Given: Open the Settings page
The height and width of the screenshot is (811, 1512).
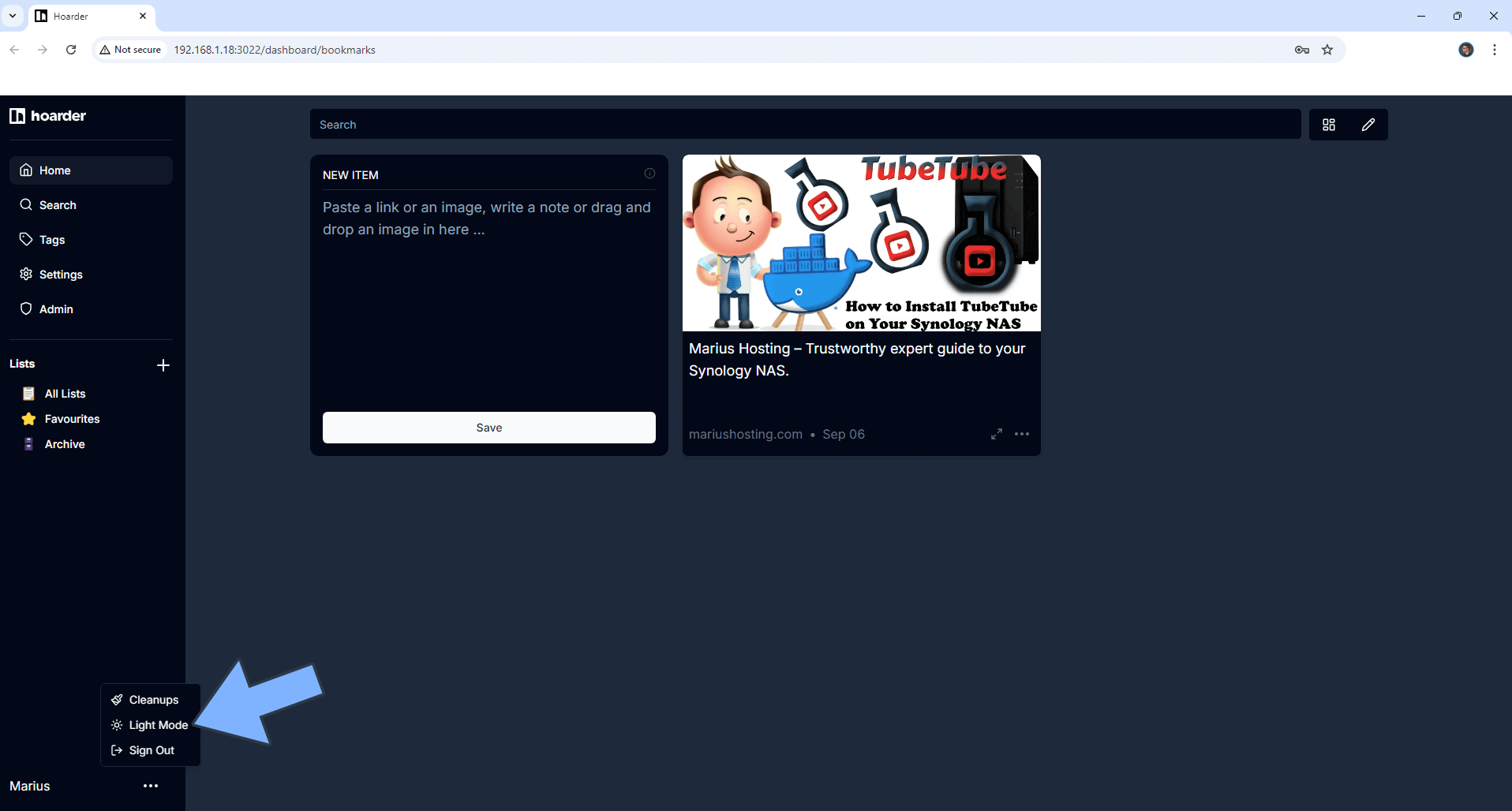Looking at the screenshot, I should click(x=91, y=275).
